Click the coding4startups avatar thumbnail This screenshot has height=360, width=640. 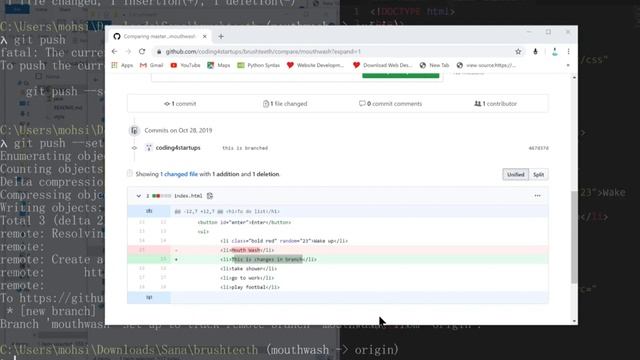(149, 148)
